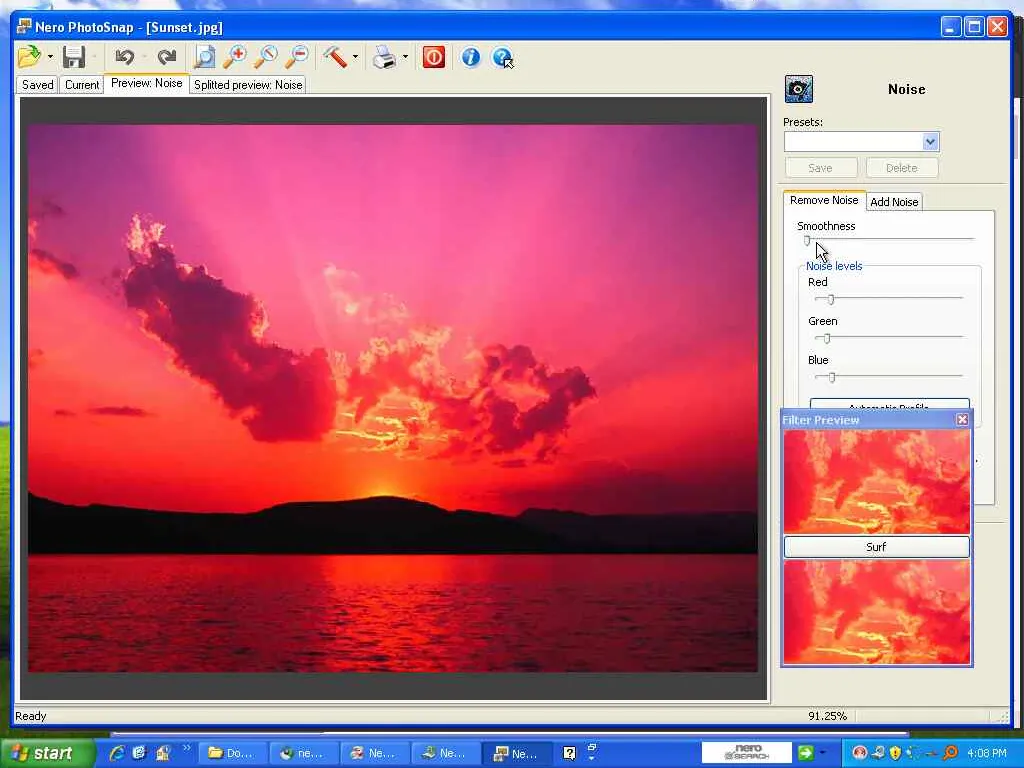Viewport: 1024px width, 768px height.
Task: Click the red power exit icon
Action: click(x=434, y=57)
